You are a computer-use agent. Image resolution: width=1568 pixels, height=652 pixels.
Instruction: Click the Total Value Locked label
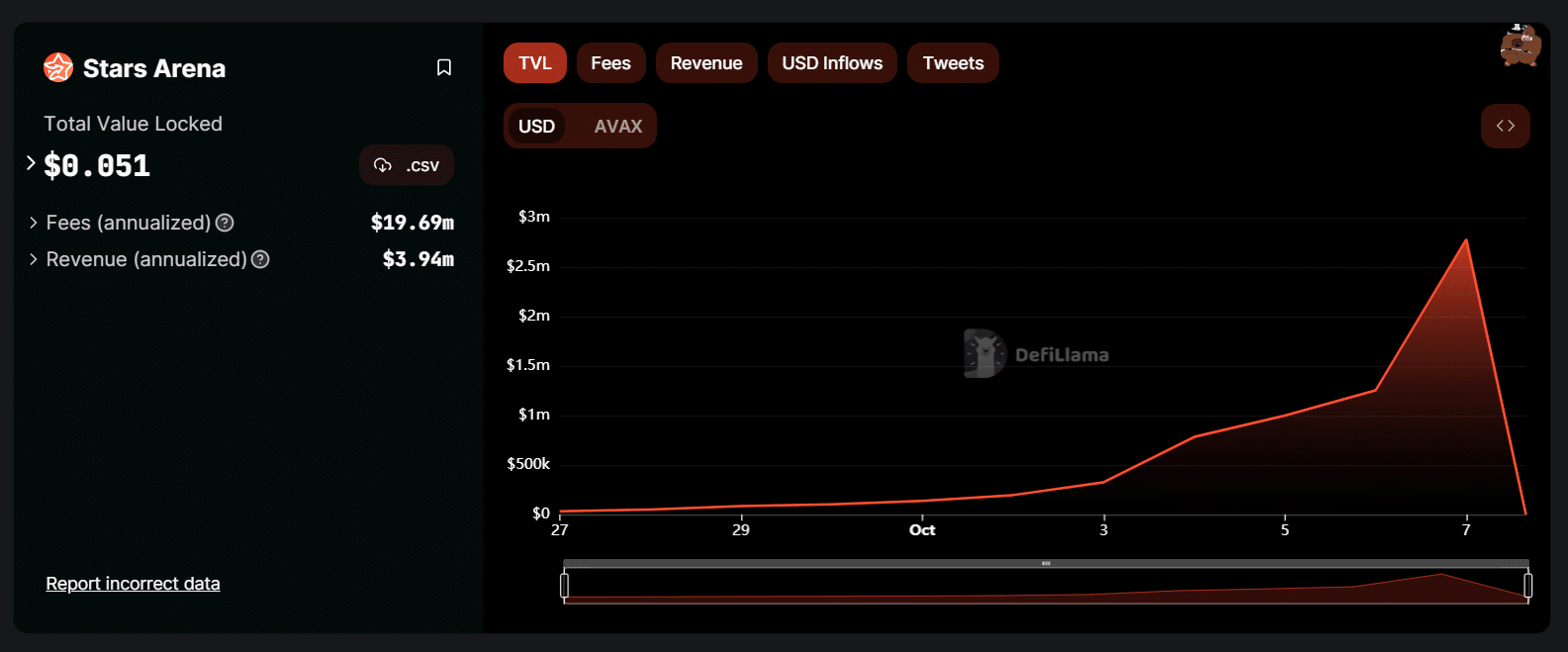tap(134, 124)
